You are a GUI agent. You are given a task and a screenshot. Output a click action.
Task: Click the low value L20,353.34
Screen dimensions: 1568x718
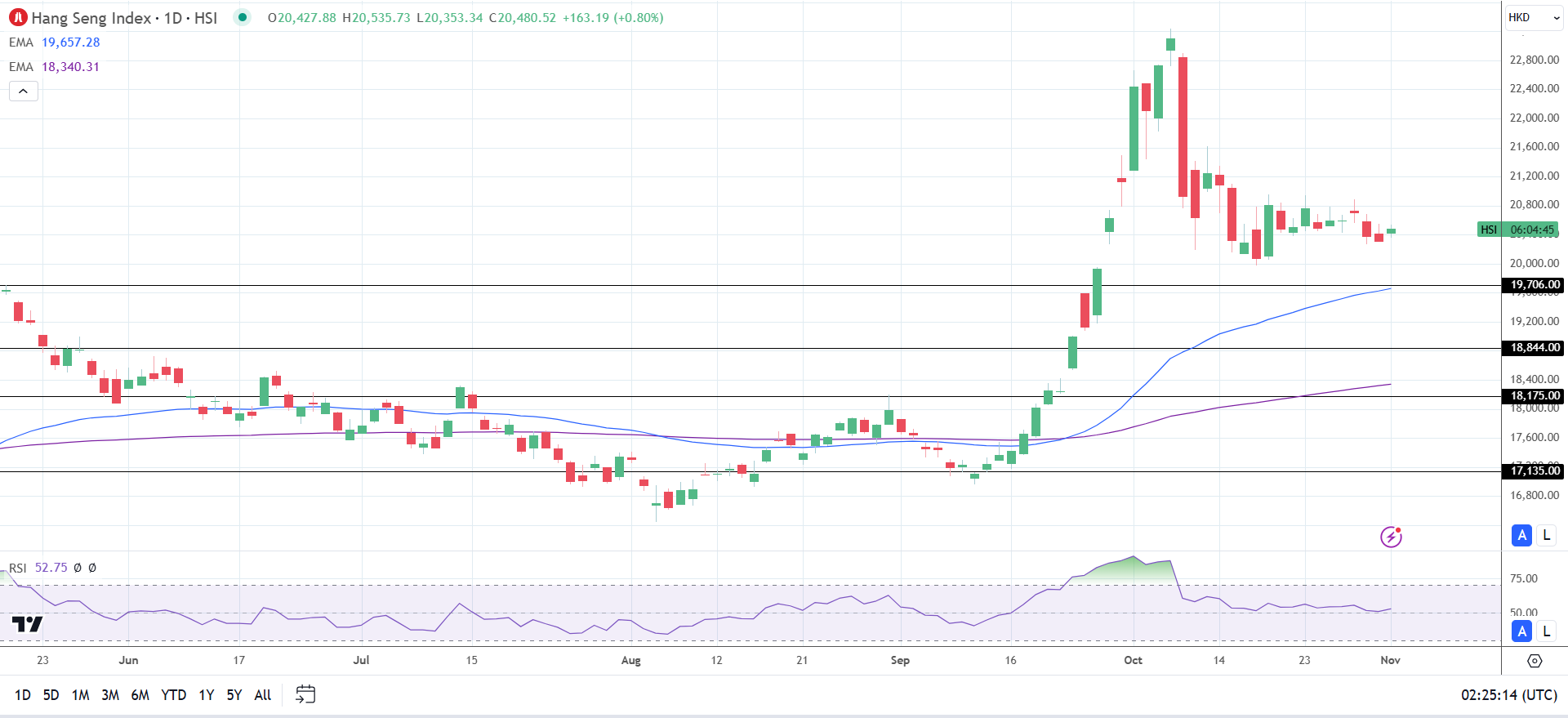pyautogui.click(x=450, y=18)
